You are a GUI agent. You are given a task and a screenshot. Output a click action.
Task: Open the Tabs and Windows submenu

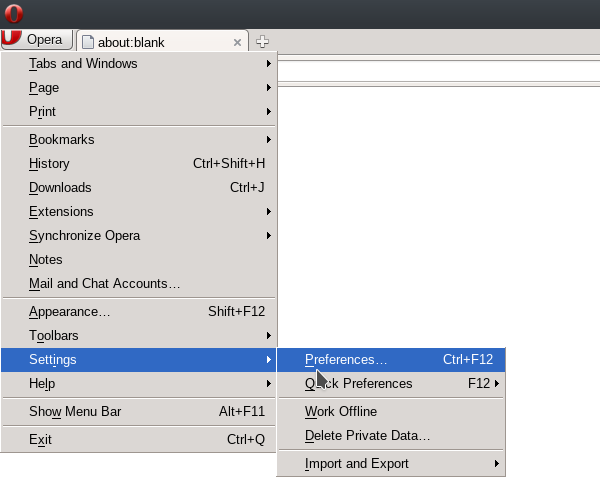pyautogui.click(x=139, y=64)
